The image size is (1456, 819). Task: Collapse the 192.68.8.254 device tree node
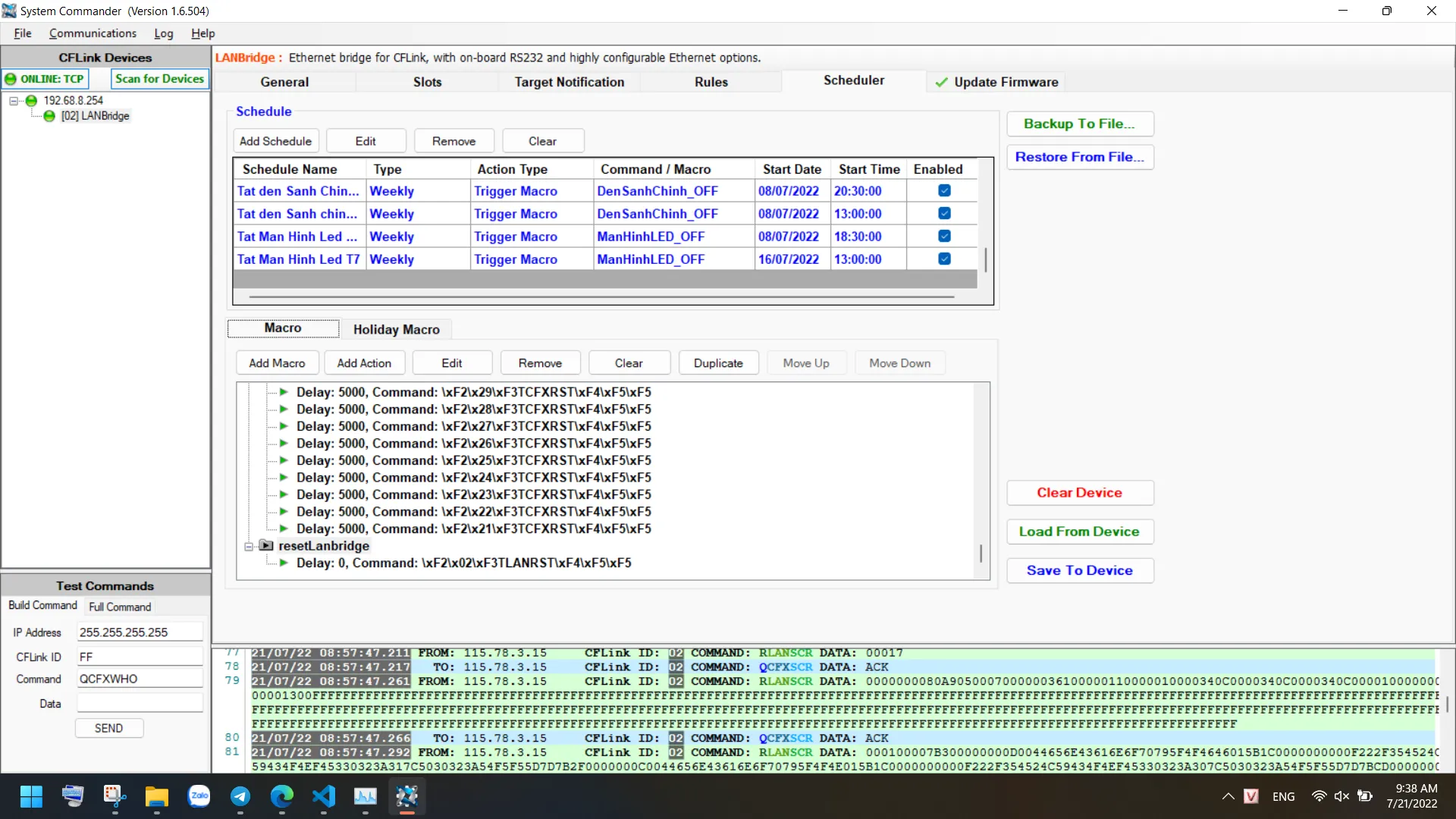pyautogui.click(x=14, y=100)
